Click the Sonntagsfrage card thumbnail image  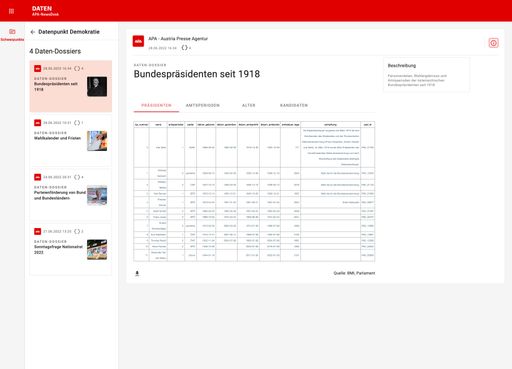pos(97,250)
